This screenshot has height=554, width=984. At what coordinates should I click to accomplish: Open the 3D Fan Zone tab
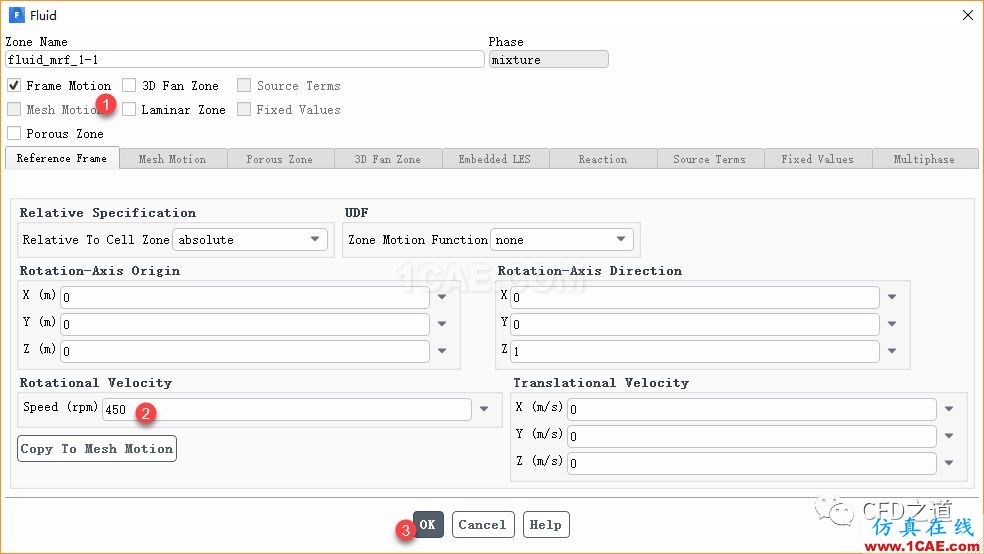388,159
